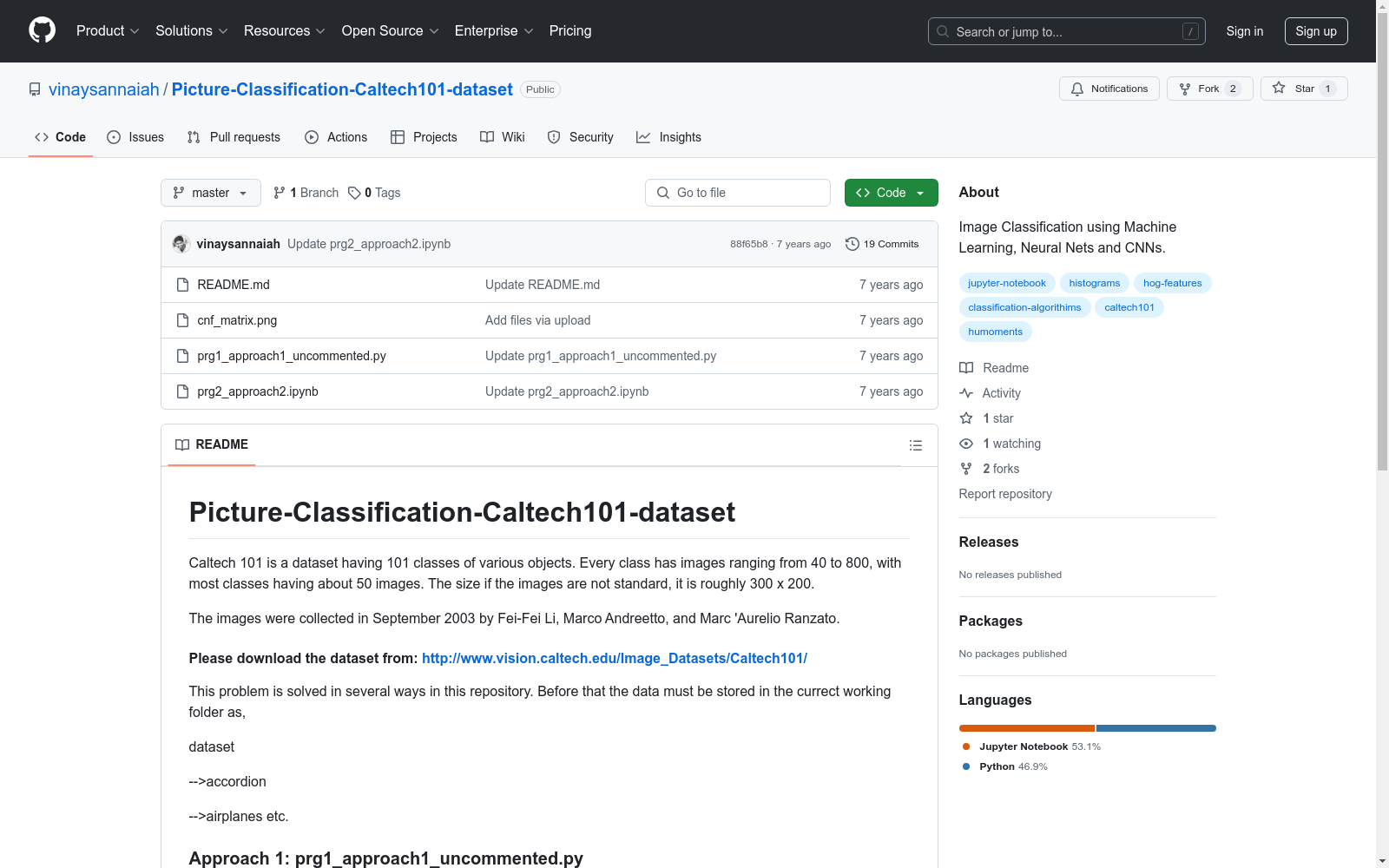
Task: Select the histograms topic tag
Action: 1095,283
